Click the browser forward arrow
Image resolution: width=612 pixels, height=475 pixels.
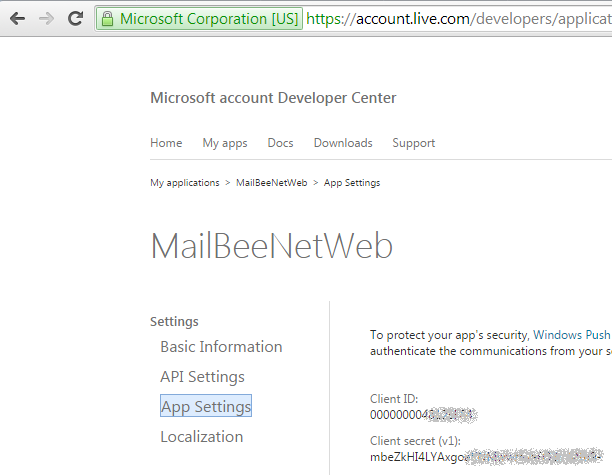click(46, 18)
